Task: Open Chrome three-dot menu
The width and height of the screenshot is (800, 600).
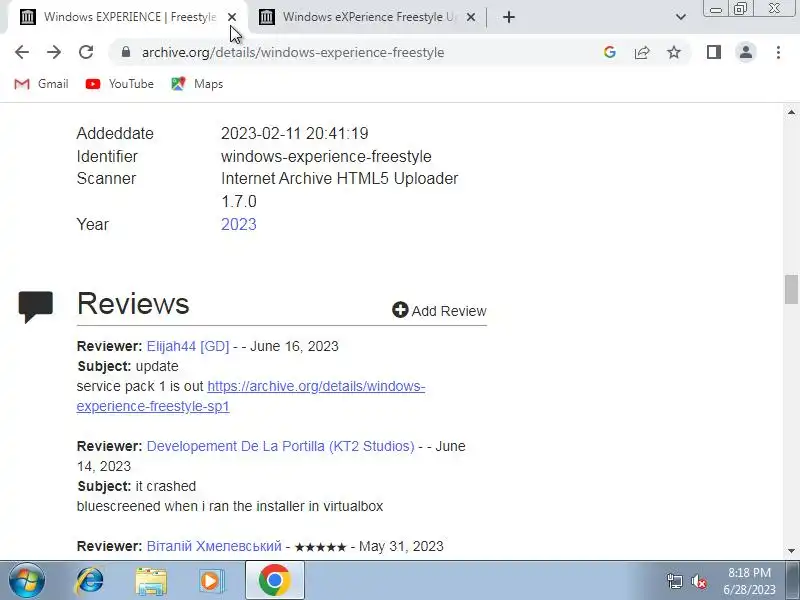Action: 778,52
